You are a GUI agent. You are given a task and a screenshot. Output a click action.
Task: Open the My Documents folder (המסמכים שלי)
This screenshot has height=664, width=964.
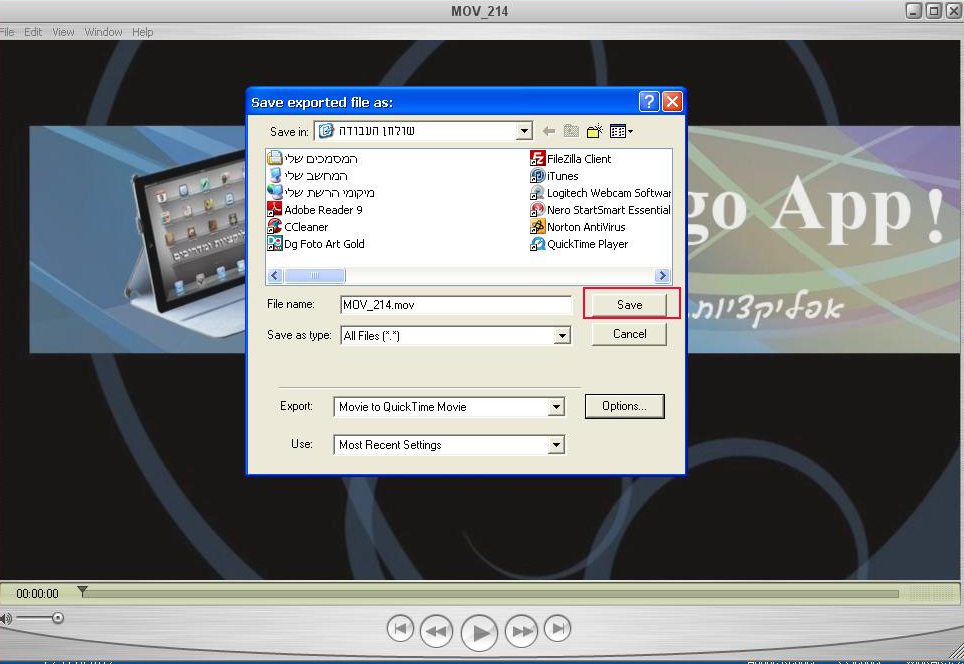312,159
